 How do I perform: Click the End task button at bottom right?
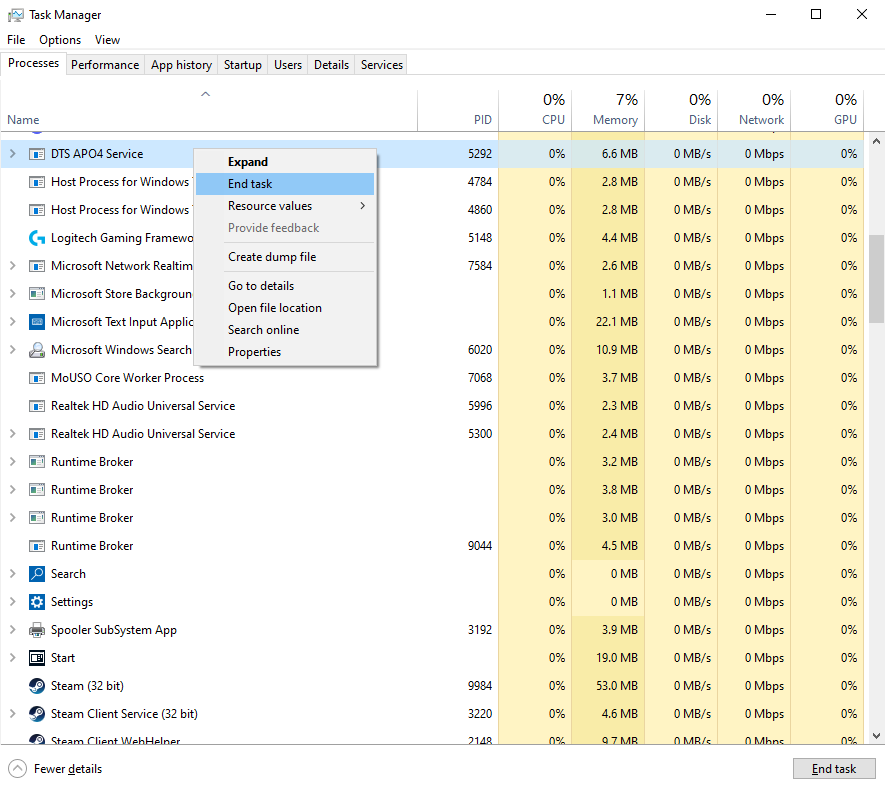(x=834, y=769)
